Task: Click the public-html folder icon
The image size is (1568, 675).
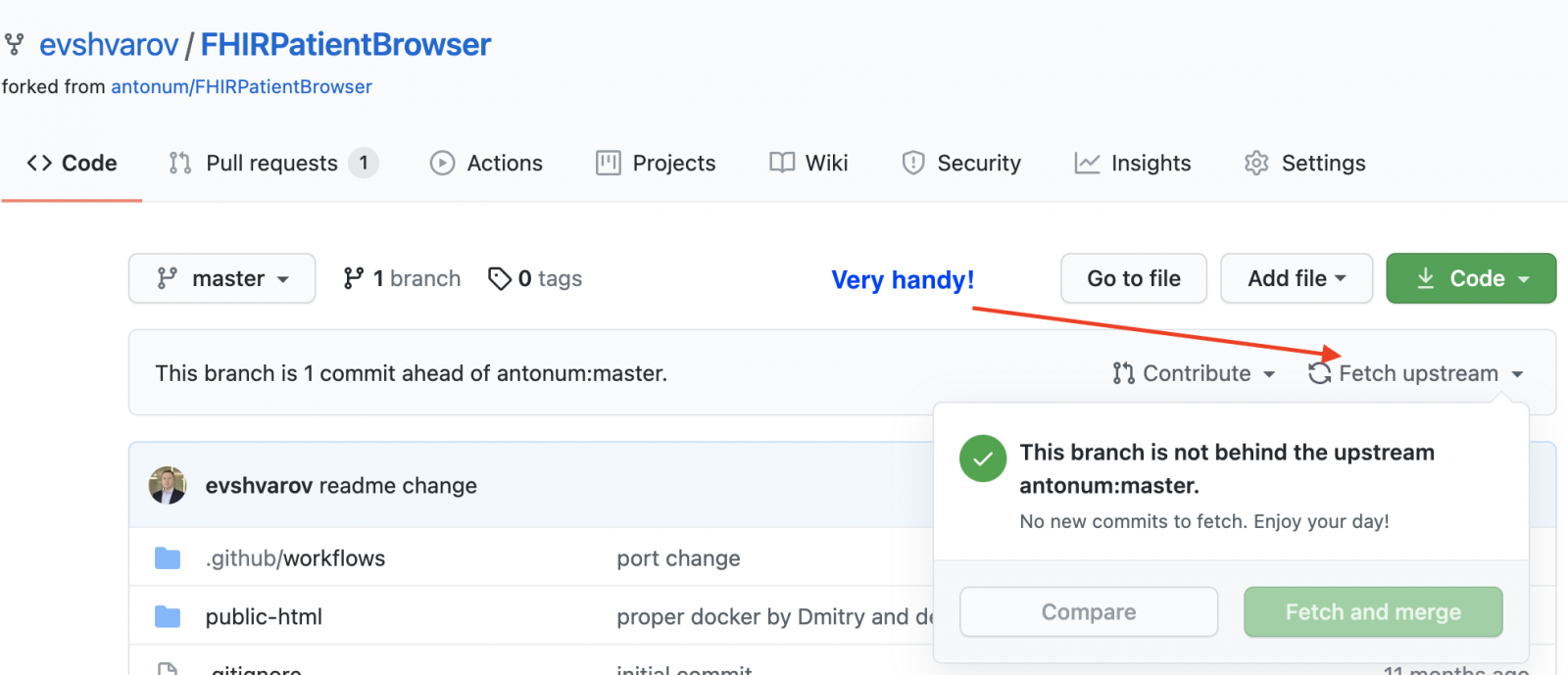Action: tap(168, 617)
